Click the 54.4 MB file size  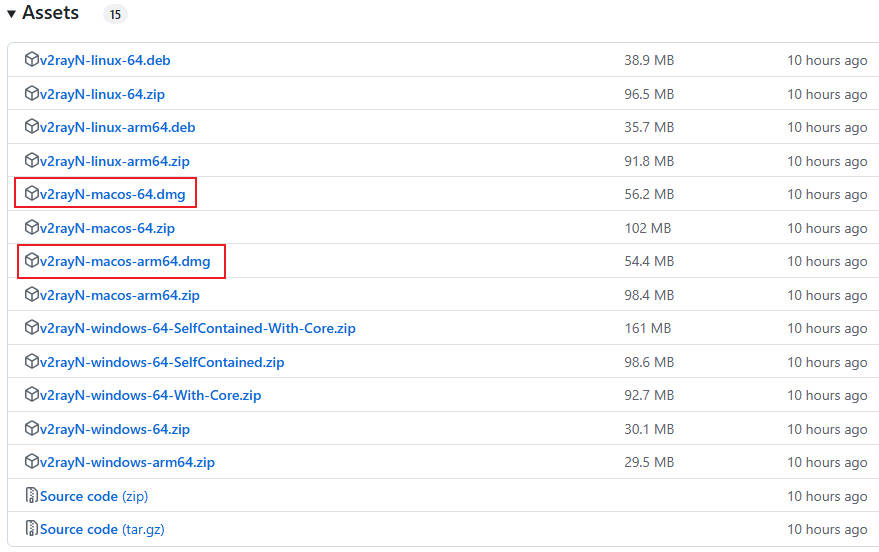pyautogui.click(x=649, y=261)
